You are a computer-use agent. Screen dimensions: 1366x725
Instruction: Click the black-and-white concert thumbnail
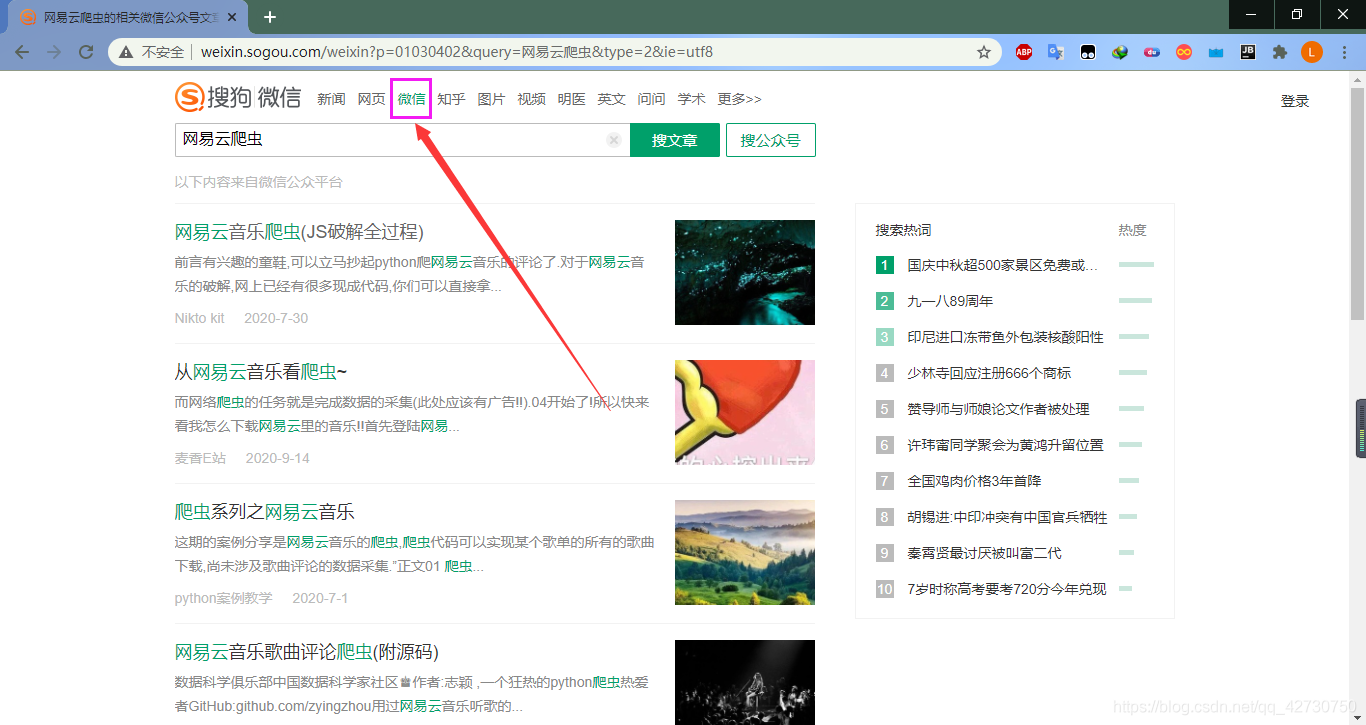745,682
